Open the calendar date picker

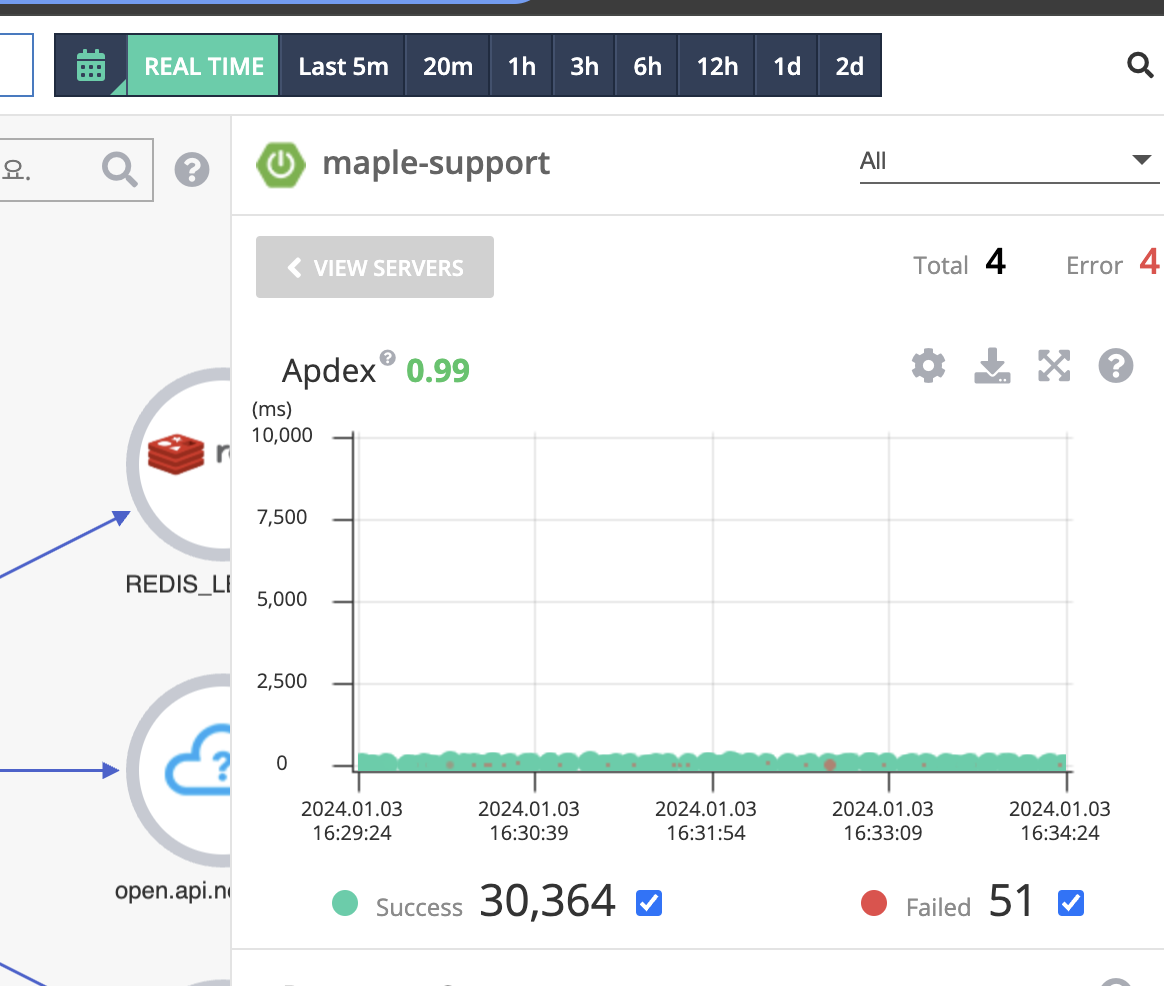[91, 65]
